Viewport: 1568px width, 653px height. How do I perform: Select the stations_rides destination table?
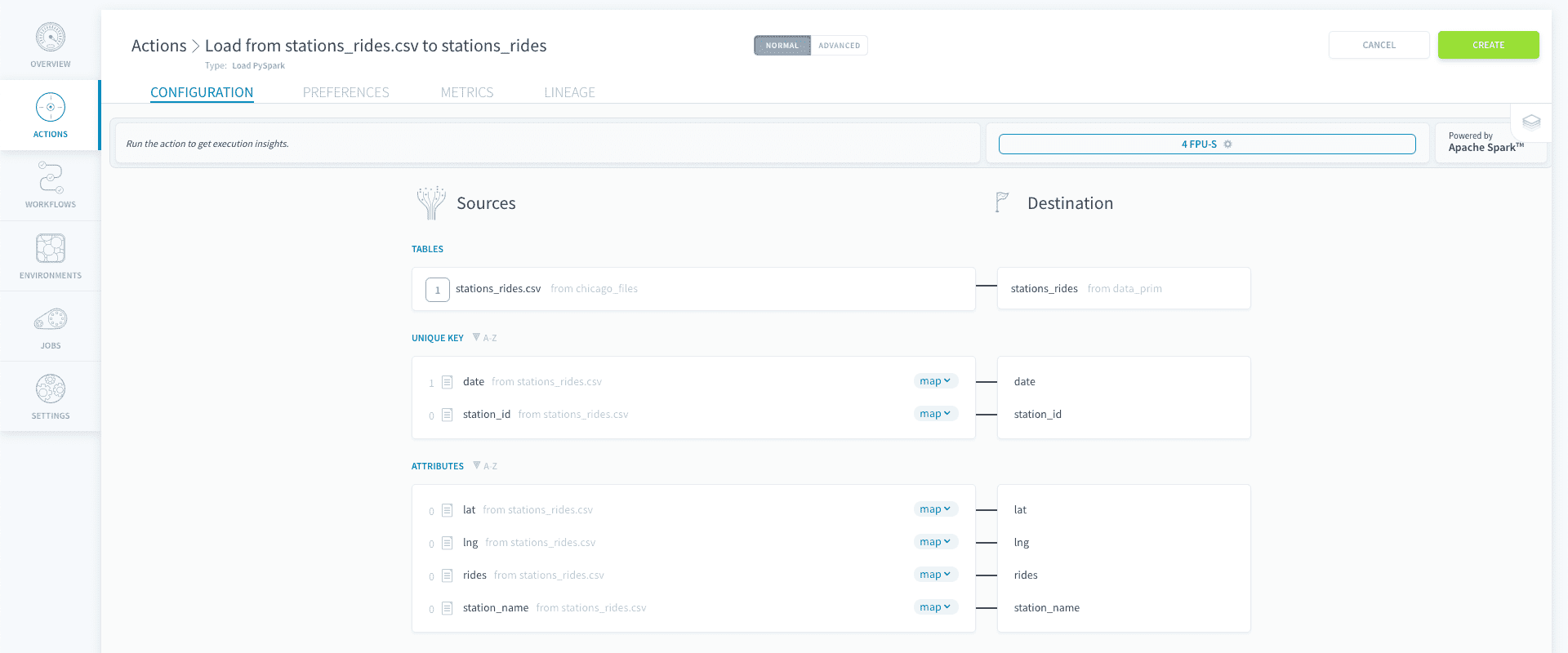click(x=1124, y=288)
